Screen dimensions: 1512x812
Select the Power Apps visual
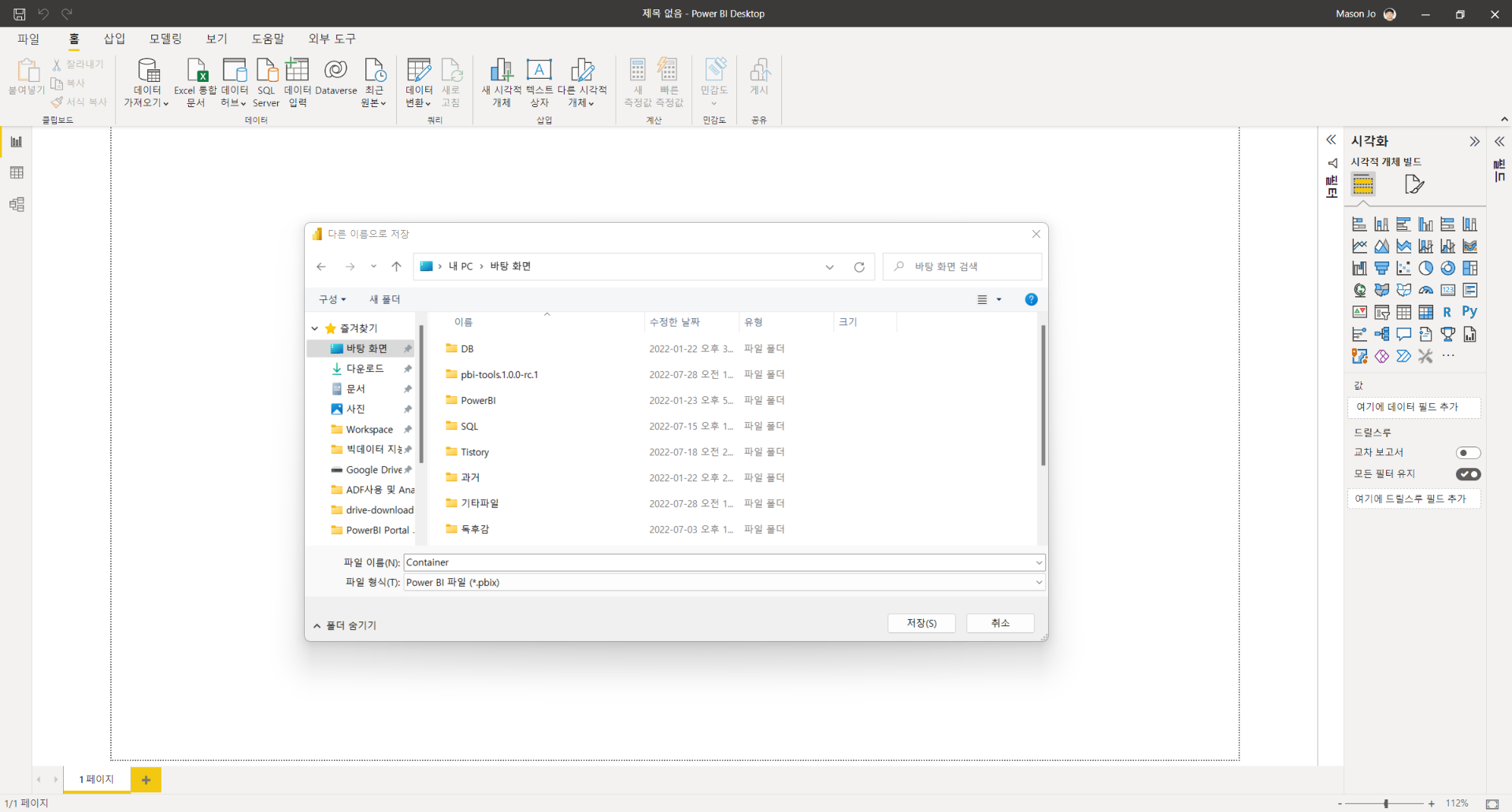pos(1381,357)
